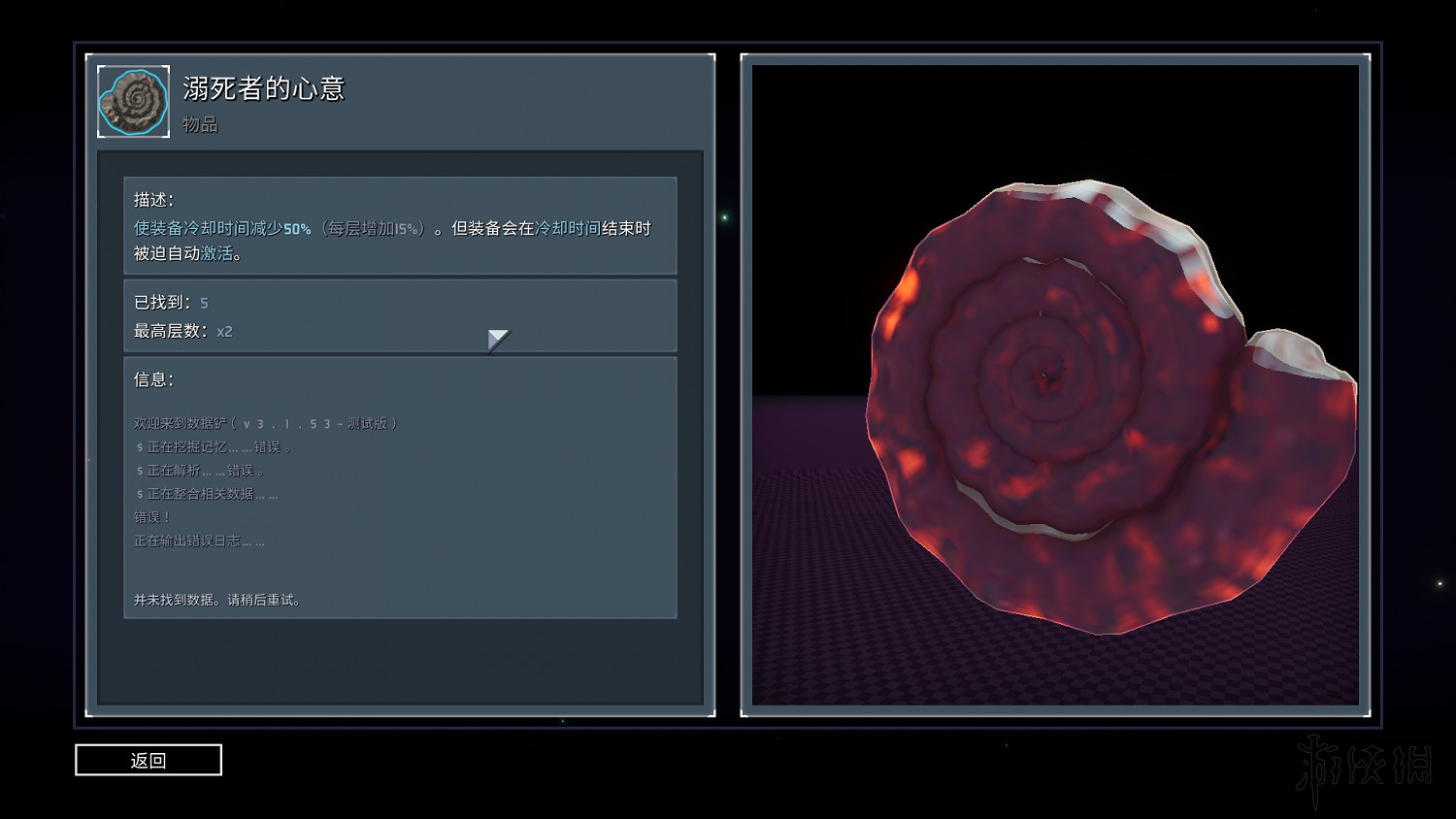Screen dimensions: 1456x819
Task: Click the 被迫自动激活 description line
Action: pos(187,253)
